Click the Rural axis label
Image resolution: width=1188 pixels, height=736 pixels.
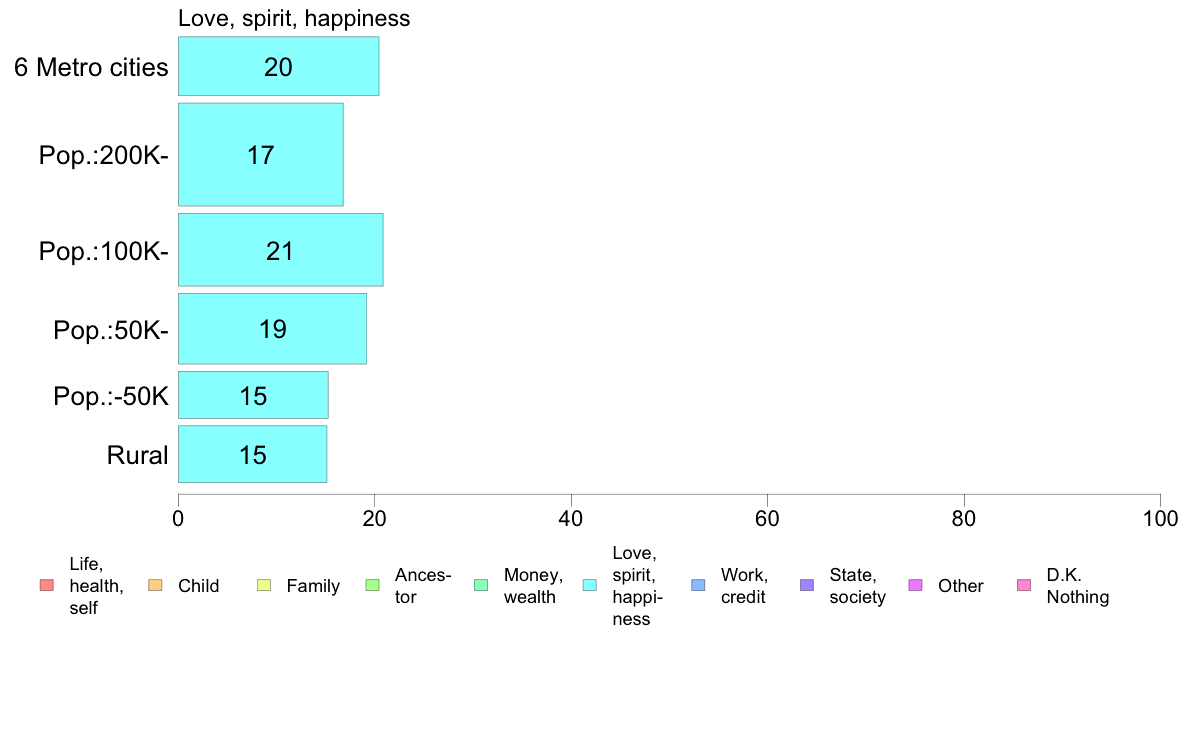click(137, 455)
